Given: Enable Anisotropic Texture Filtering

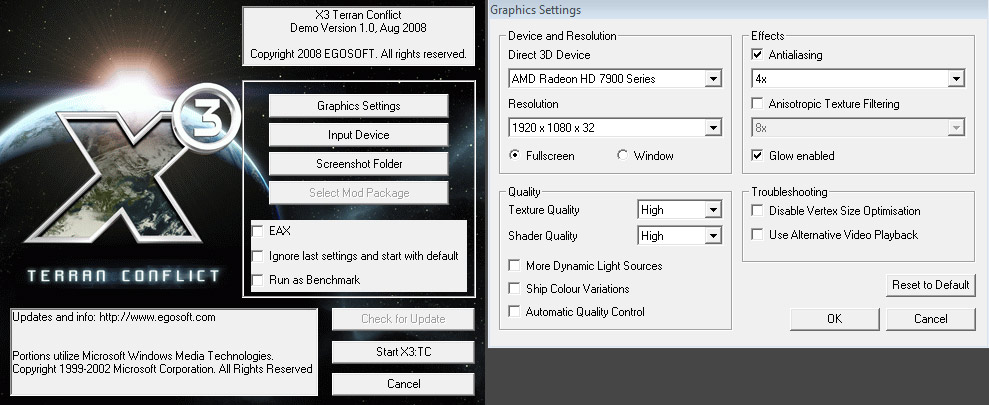Looking at the screenshot, I should tap(758, 103).
